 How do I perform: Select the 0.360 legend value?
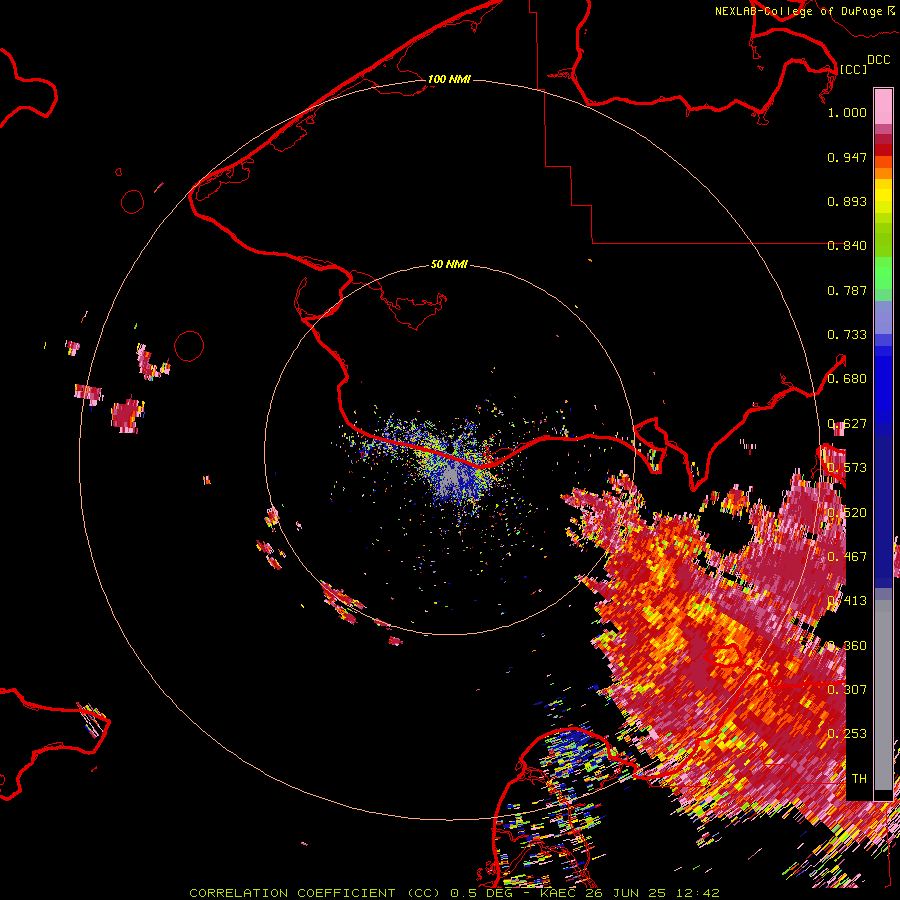coord(847,645)
